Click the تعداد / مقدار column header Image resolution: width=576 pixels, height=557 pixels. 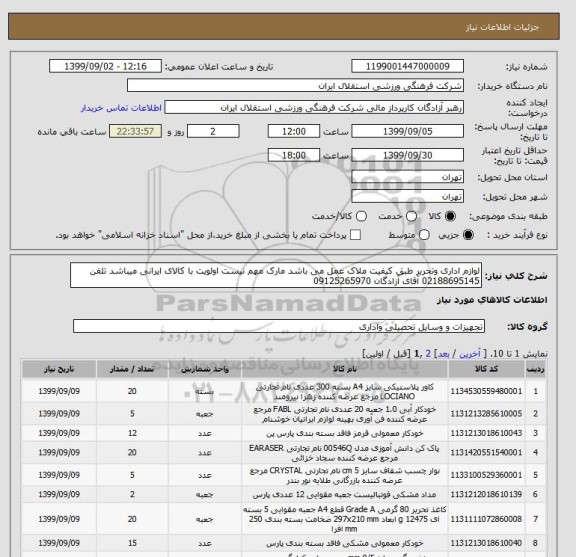(x=132, y=369)
